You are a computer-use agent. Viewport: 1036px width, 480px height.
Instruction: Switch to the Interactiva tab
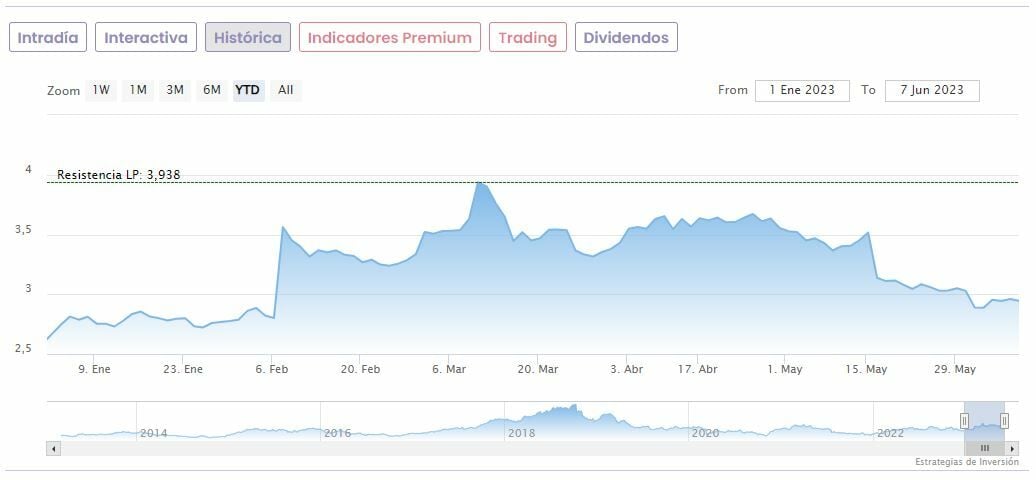(x=146, y=38)
